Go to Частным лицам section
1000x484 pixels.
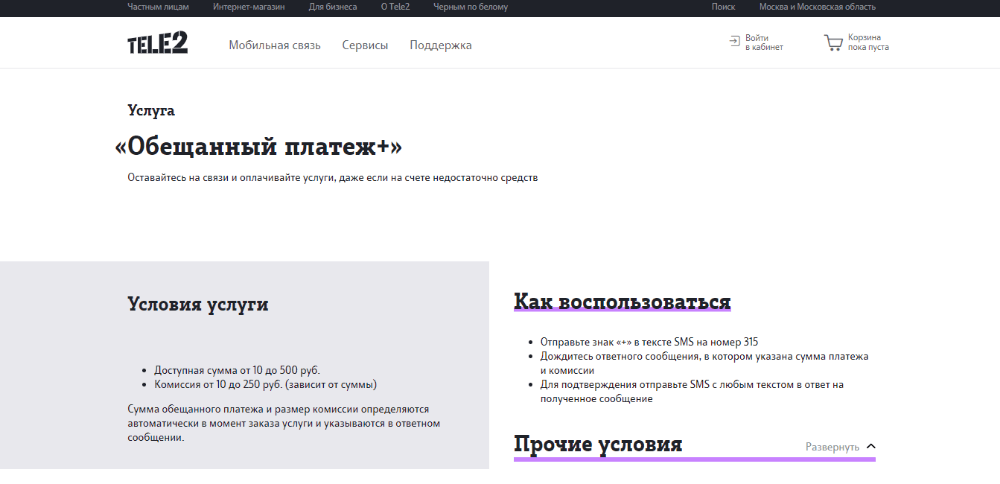pyautogui.click(x=158, y=7)
